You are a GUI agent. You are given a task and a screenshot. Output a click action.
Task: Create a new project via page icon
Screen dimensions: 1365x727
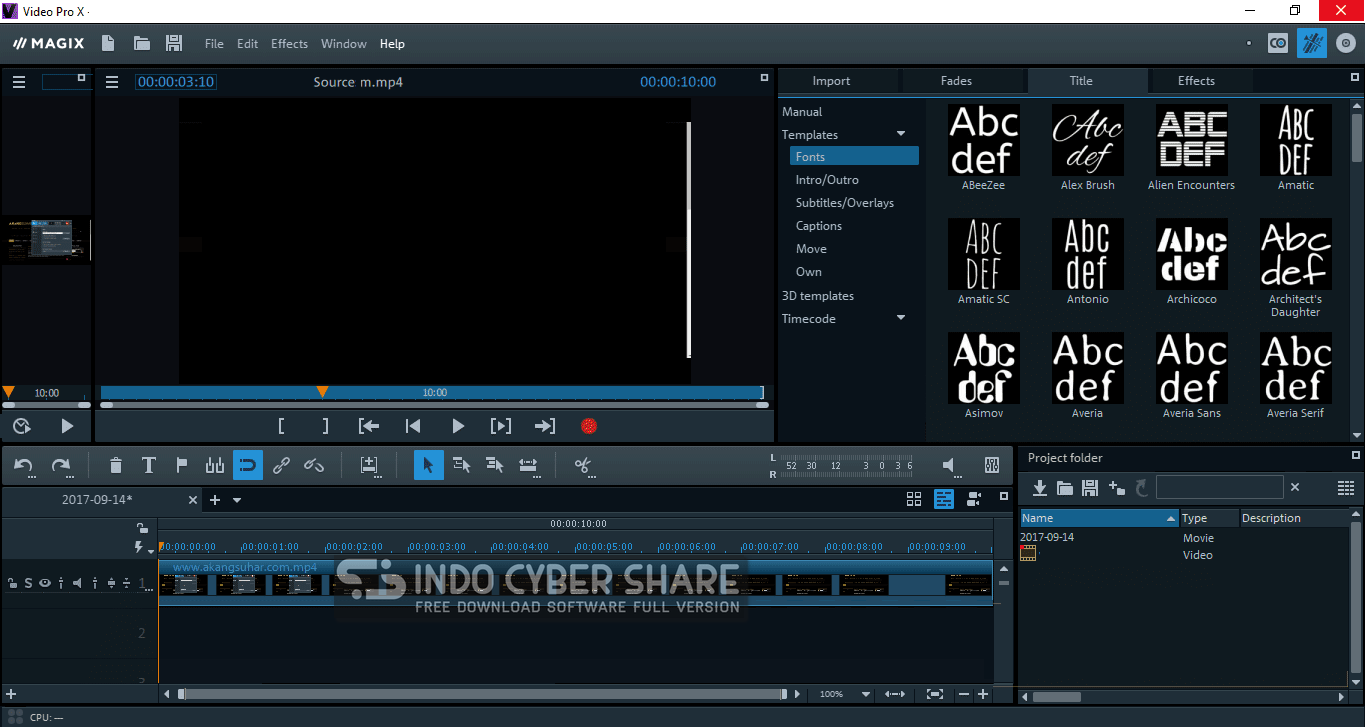(108, 43)
